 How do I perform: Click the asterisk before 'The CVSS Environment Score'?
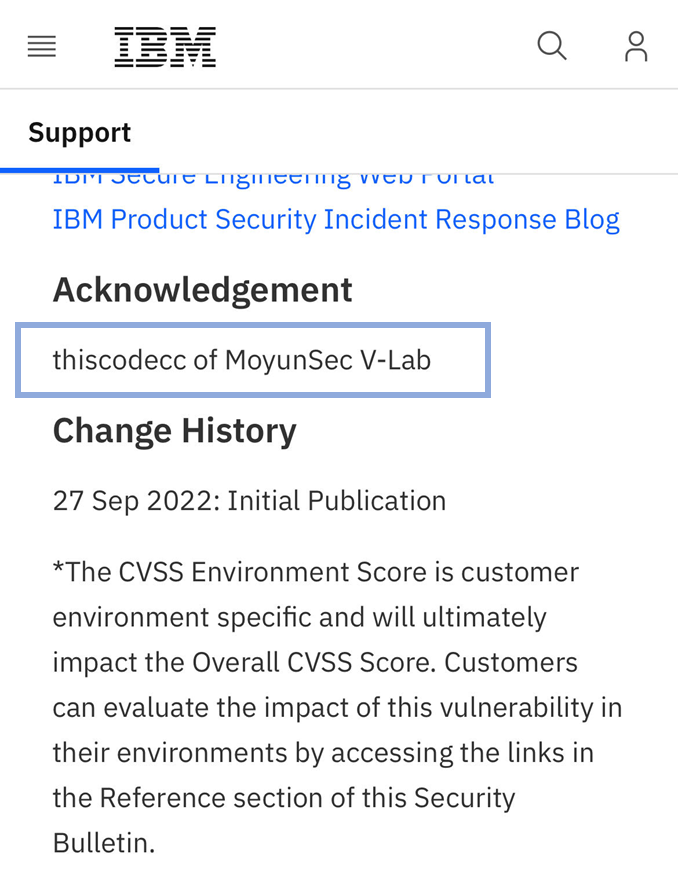(x=57, y=570)
